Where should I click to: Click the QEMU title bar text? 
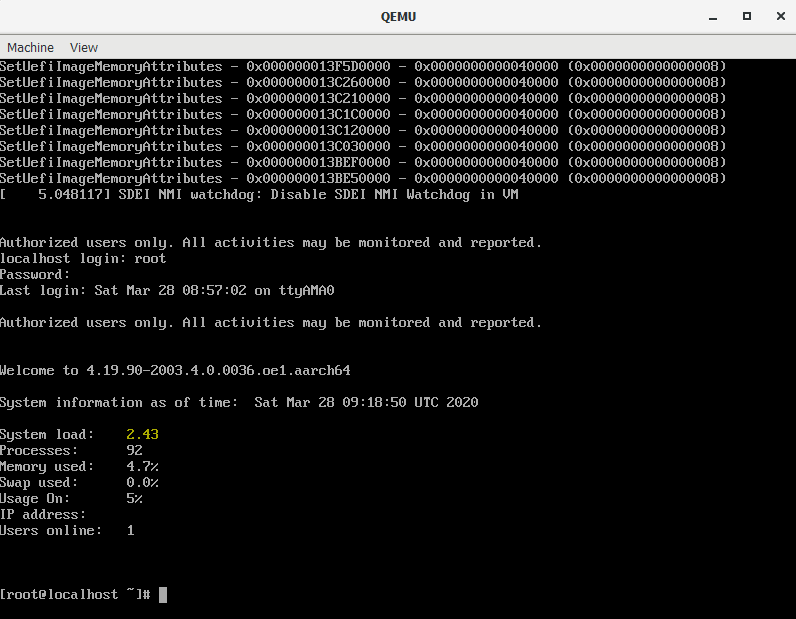398,16
